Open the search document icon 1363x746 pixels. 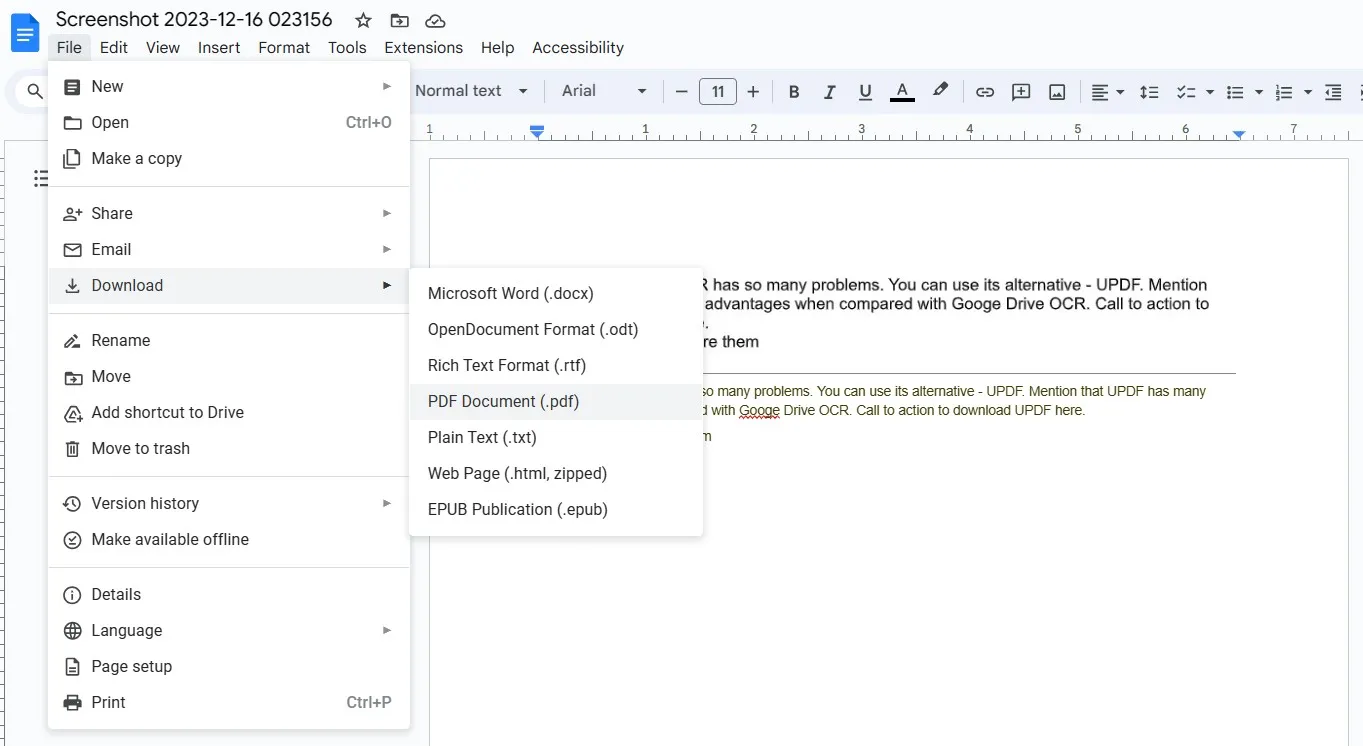34,91
